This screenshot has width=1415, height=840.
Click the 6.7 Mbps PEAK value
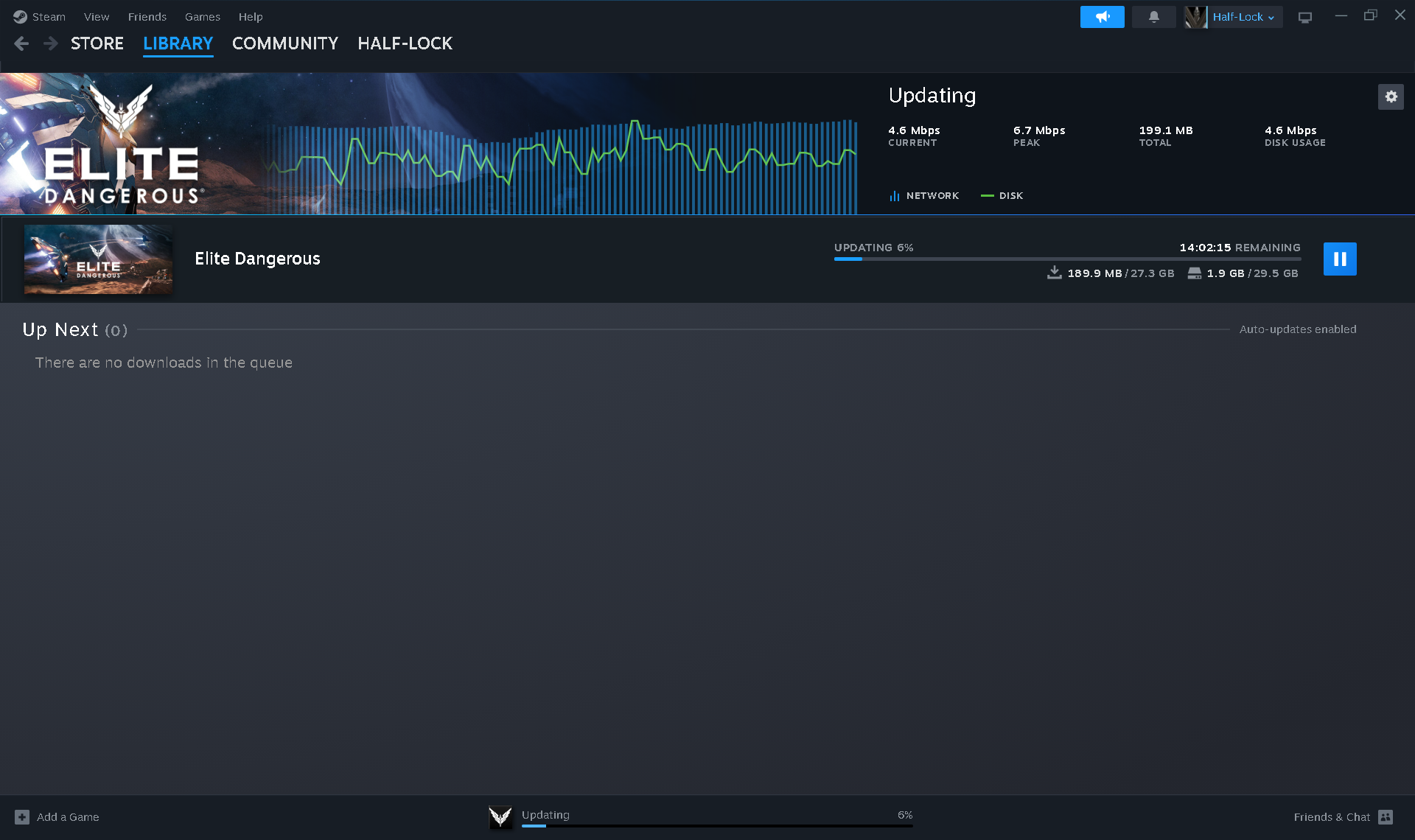coord(1039,130)
